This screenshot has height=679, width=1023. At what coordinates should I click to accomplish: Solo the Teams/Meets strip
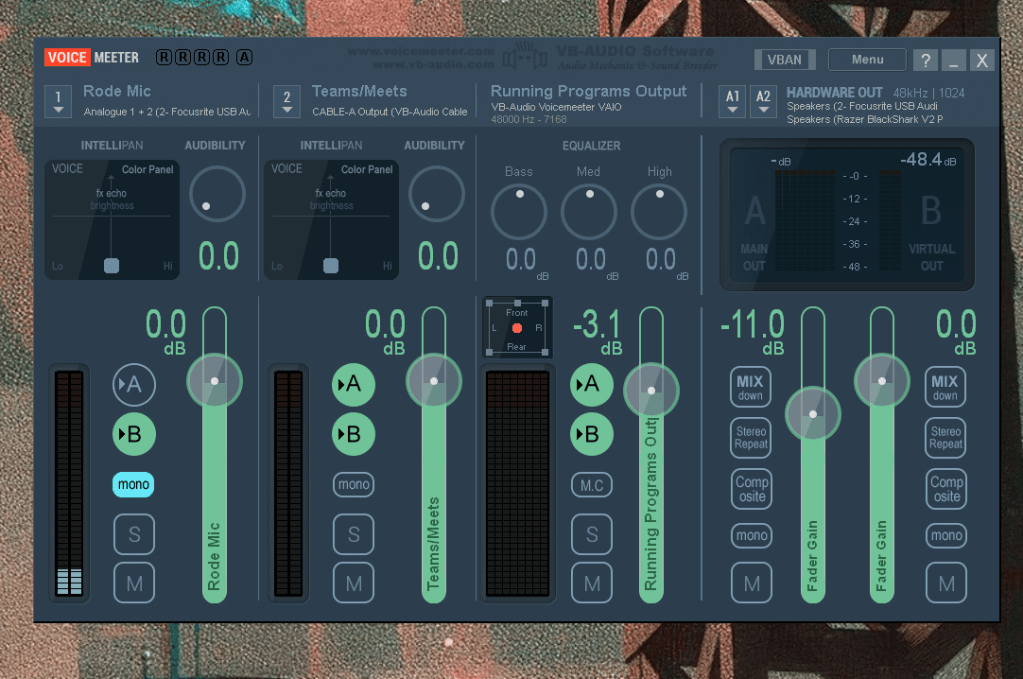point(354,534)
